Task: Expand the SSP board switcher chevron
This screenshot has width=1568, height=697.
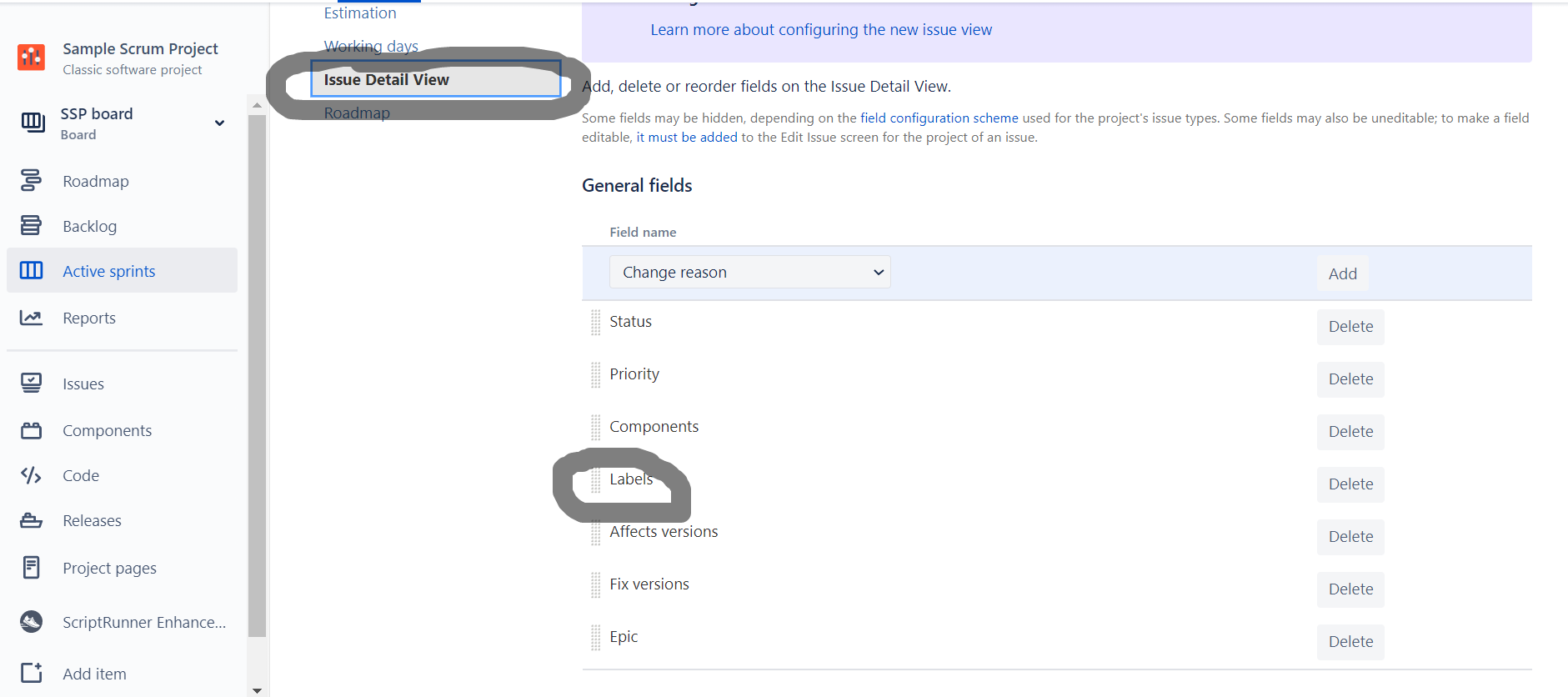Action: tap(219, 123)
